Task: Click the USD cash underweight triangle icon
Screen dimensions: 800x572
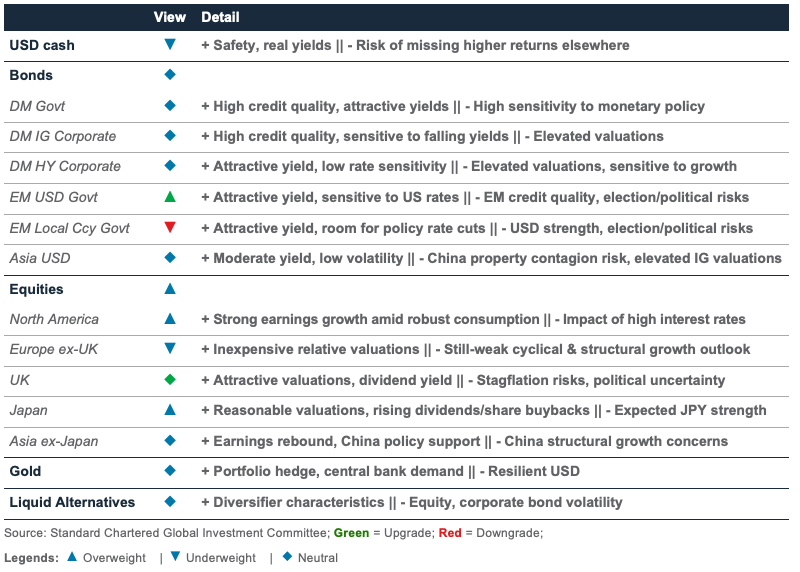Action: coord(169,45)
